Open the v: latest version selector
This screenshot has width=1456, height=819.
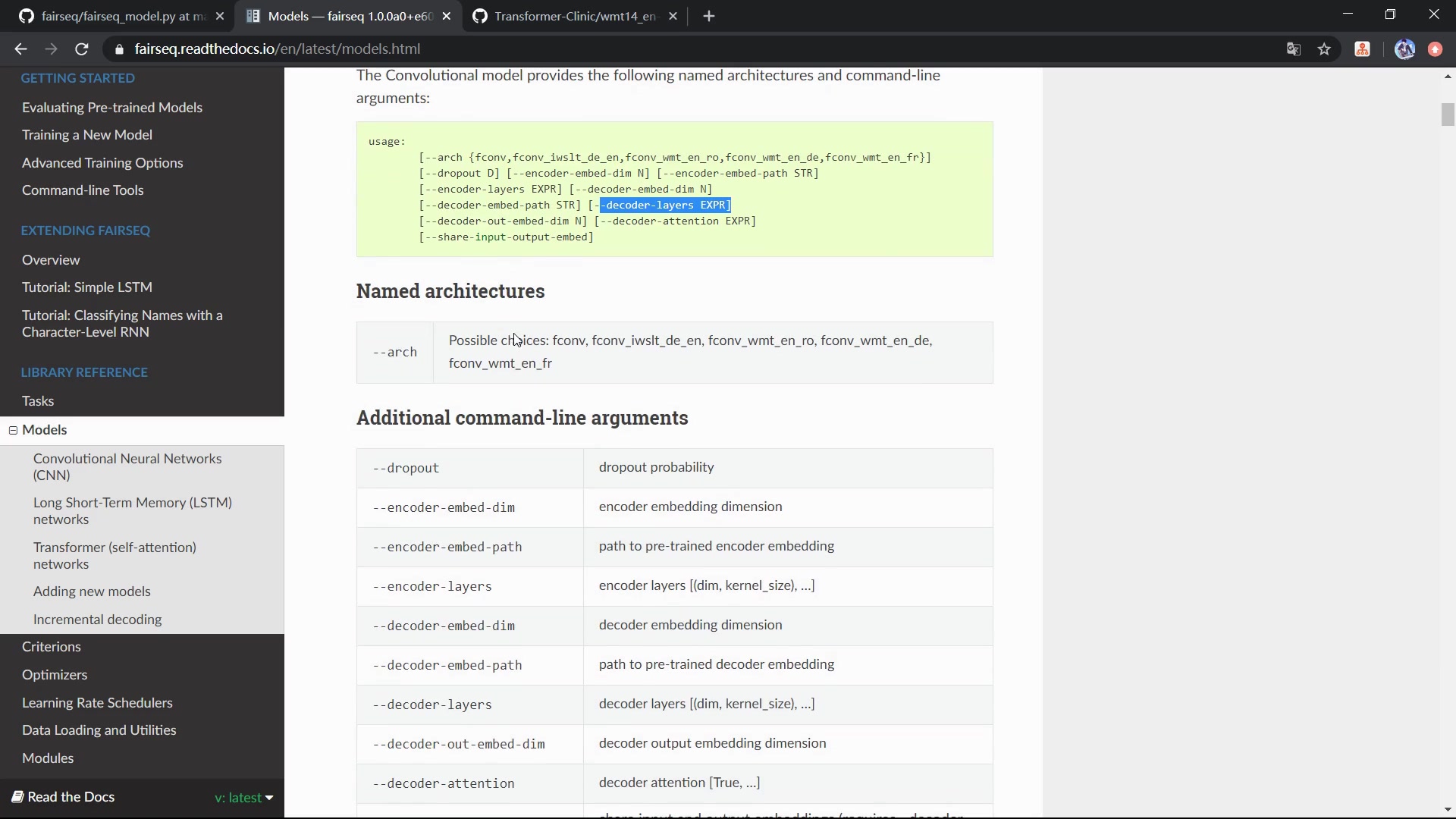[x=243, y=797]
